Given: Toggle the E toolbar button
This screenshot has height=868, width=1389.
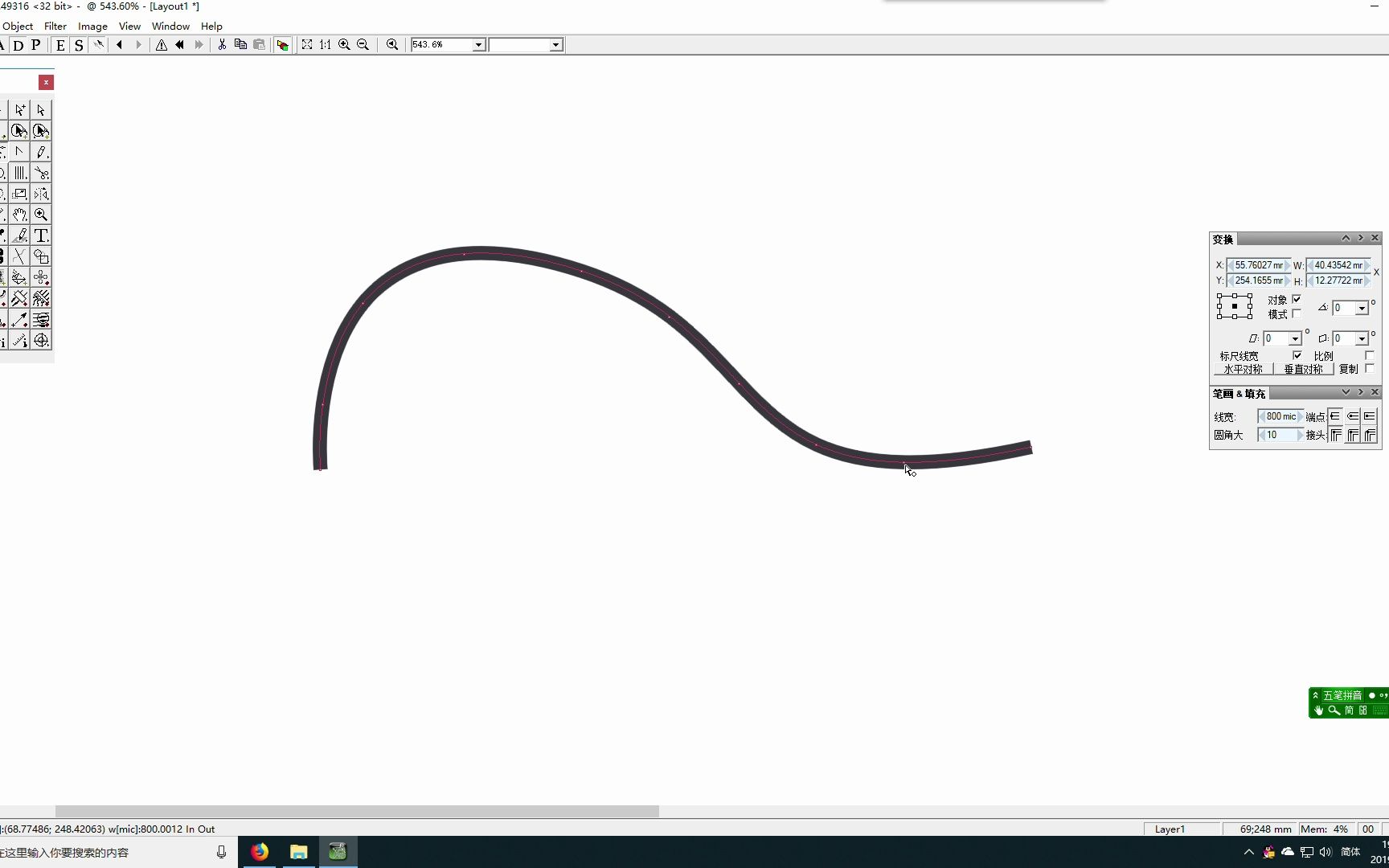Looking at the screenshot, I should tap(60, 45).
